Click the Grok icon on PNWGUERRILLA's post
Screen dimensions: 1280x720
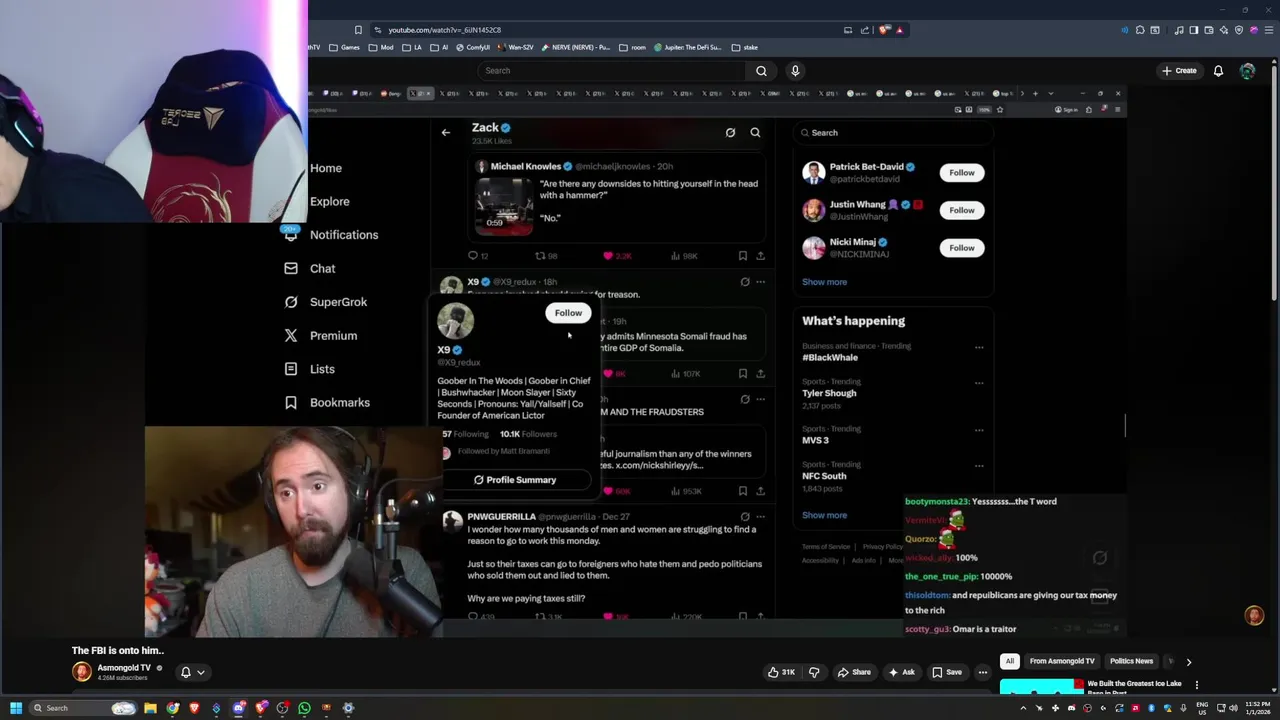pyautogui.click(x=745, y=517)
